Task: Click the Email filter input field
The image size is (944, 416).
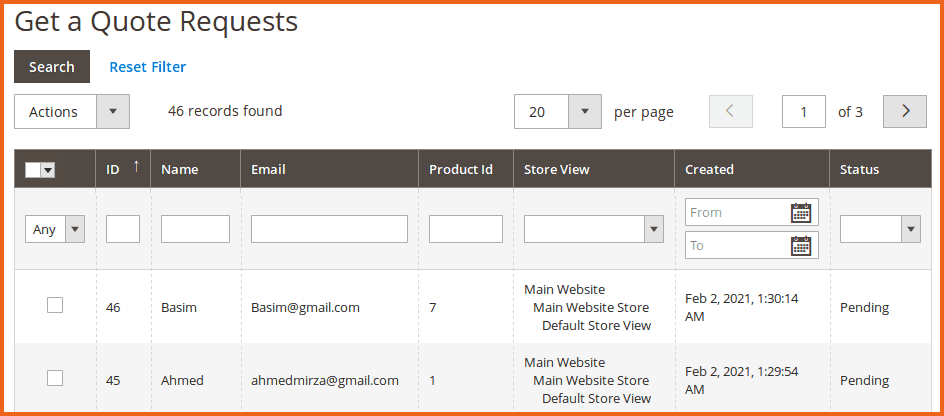Action: point(329,229)
